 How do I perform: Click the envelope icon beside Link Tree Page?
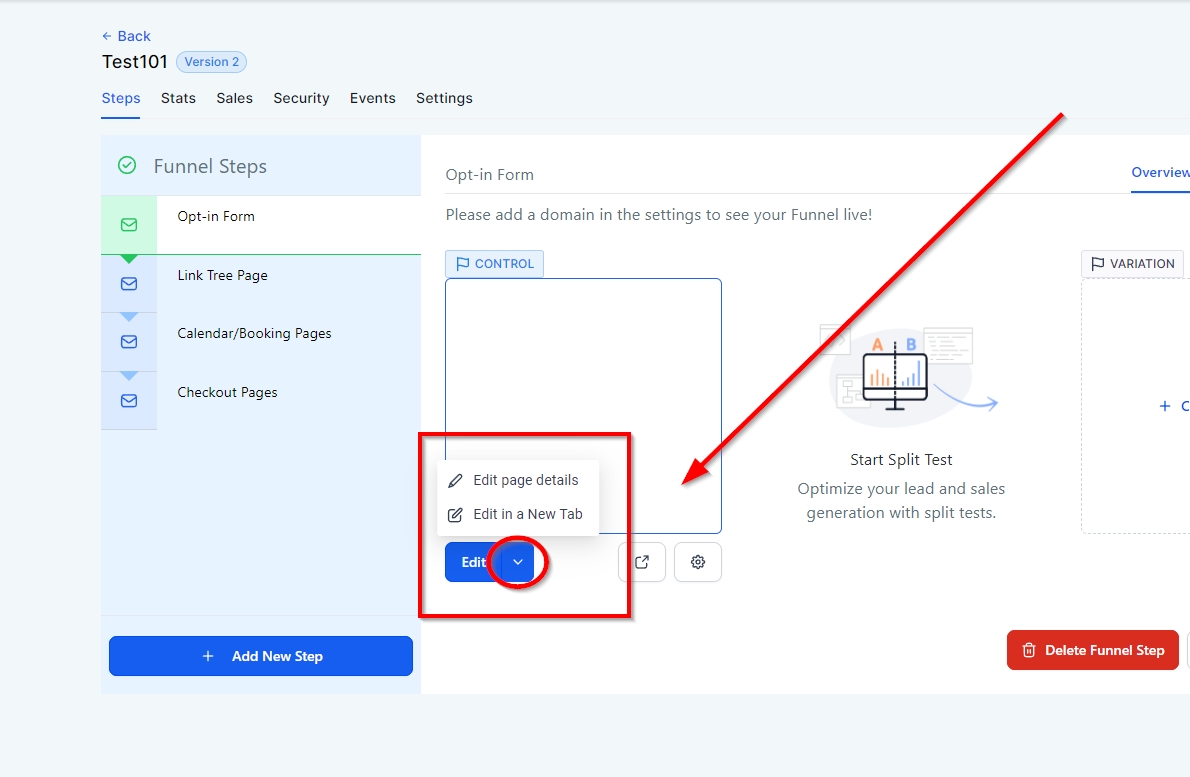pyautogui.click(x=129, y=284)
